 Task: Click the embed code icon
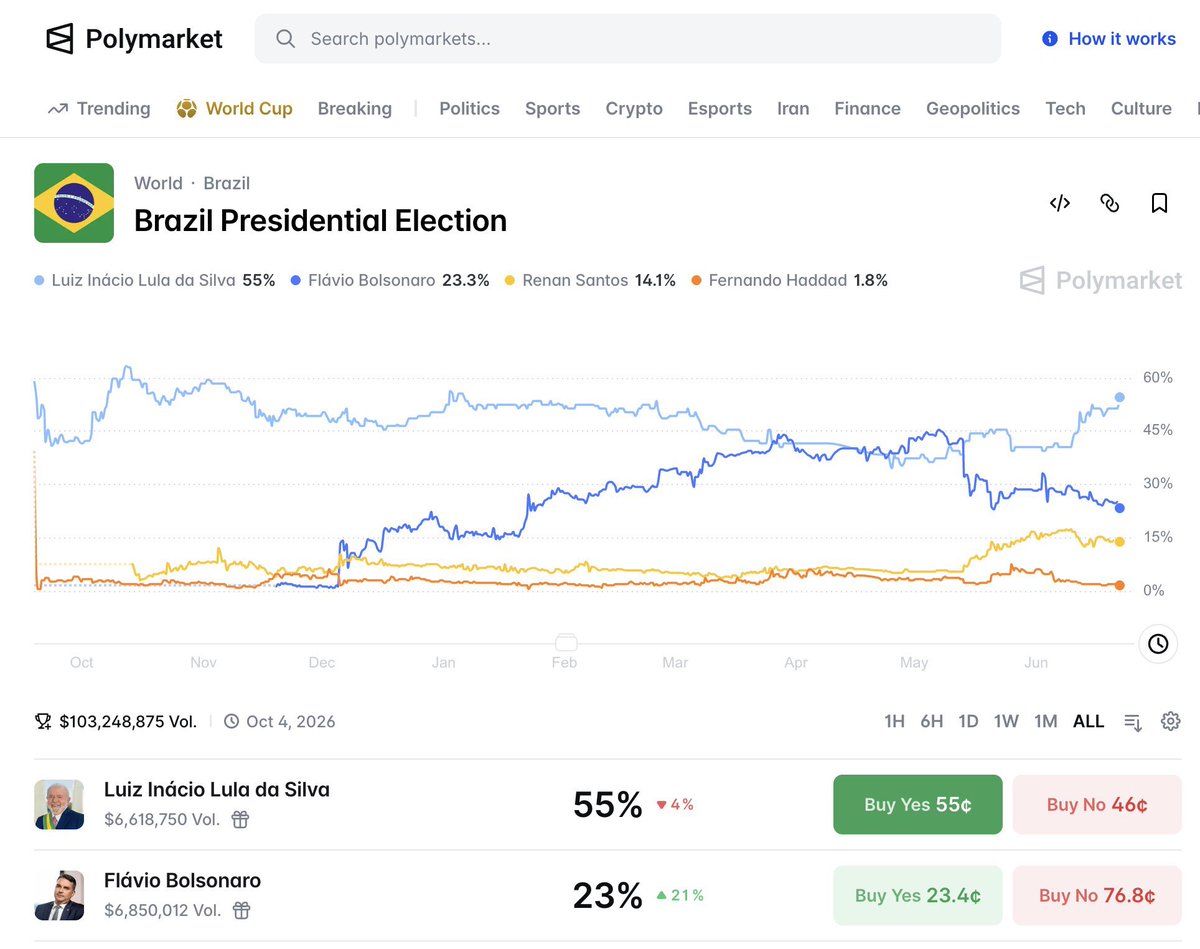pyautogui.click(x=1060, y=203)
